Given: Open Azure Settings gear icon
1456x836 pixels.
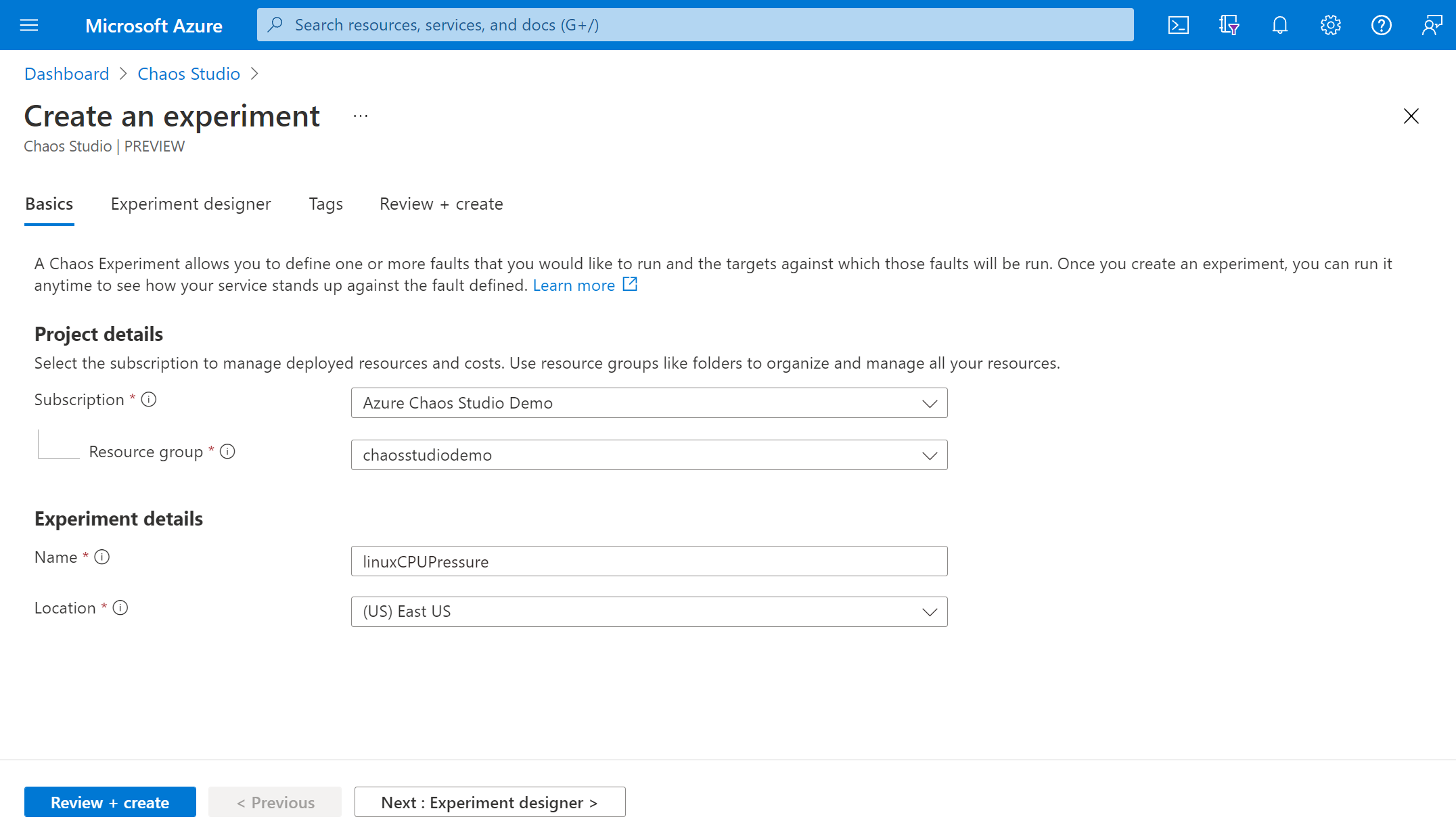Looking at the screenshot, I should click(x=1330, y=24).
